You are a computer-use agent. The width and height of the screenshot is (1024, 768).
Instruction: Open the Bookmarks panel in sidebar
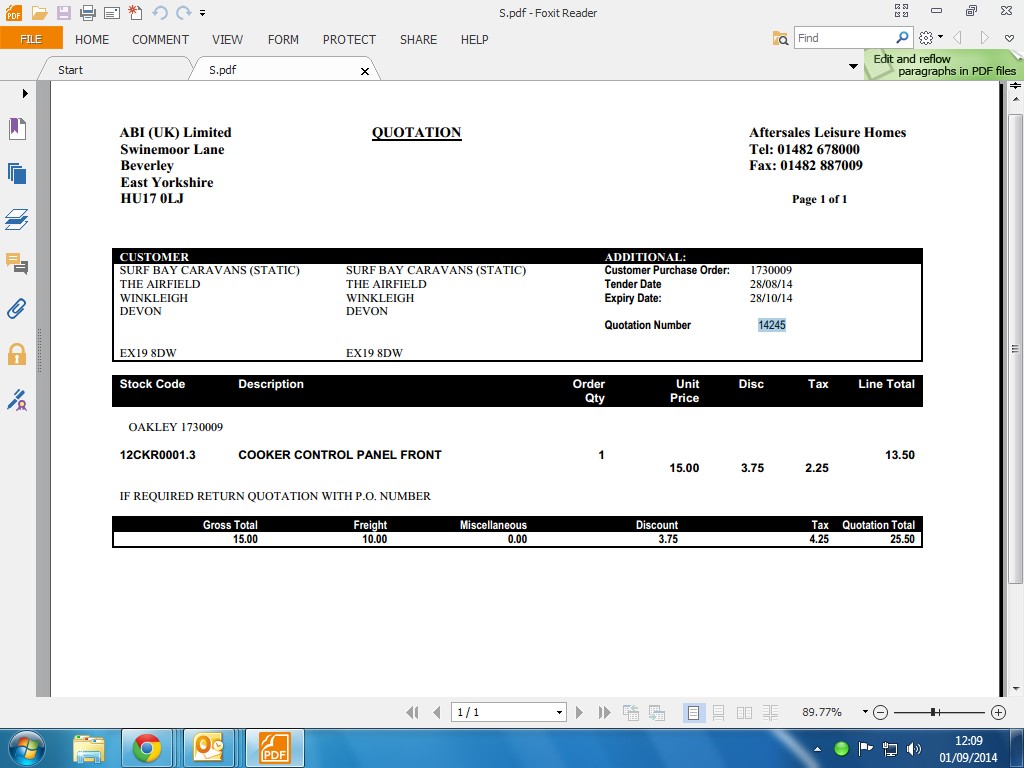(x=17, y=129)
